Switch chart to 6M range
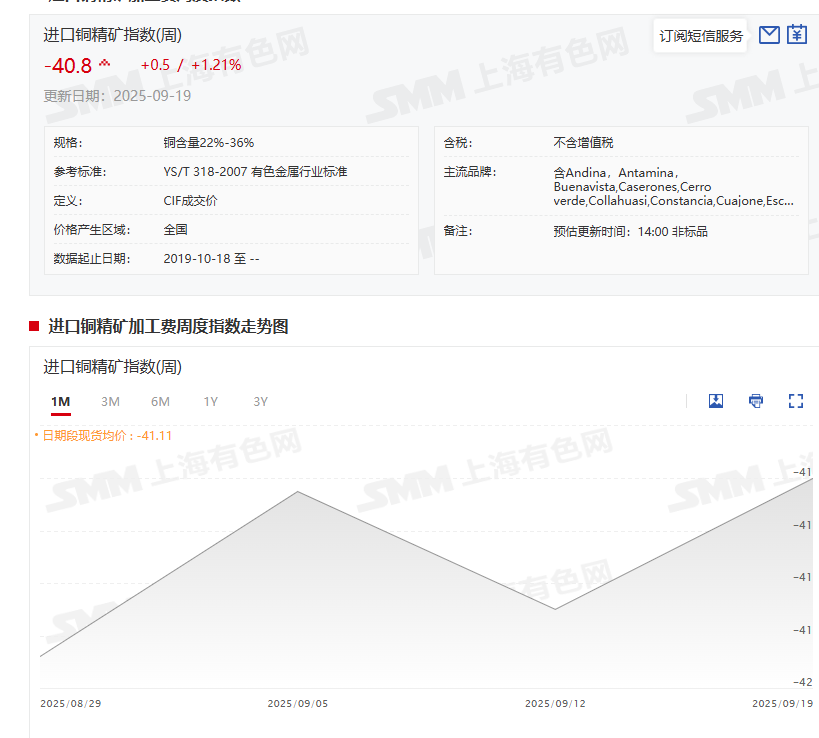Image resolution: width=819 pixels, height=738 pixels. tap(160, 402)
